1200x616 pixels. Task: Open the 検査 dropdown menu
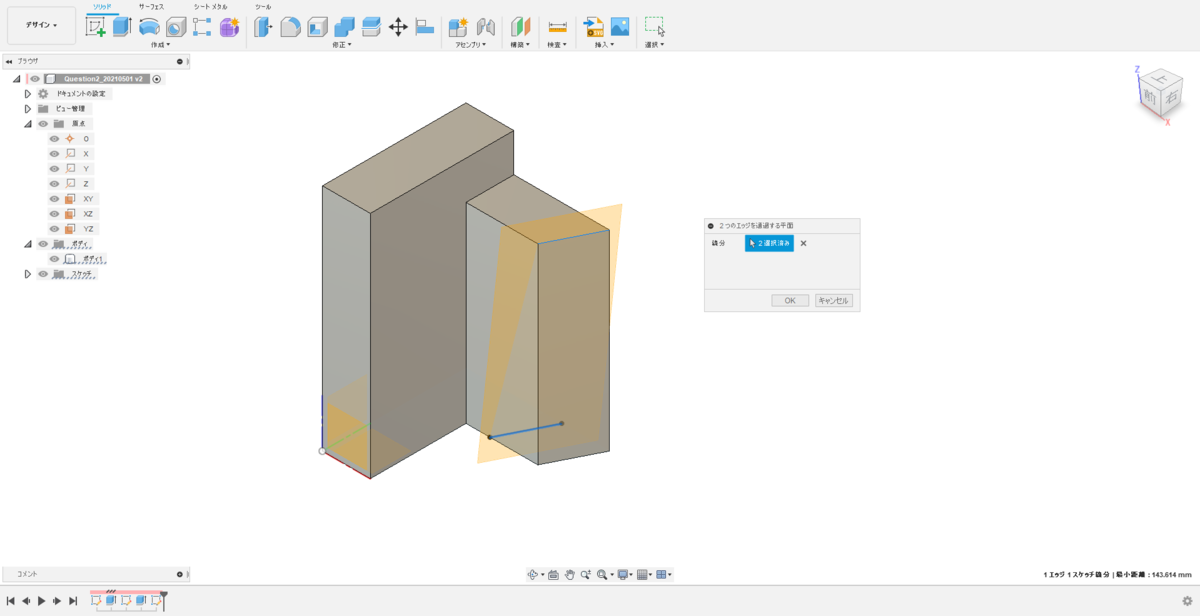point(557,45)
